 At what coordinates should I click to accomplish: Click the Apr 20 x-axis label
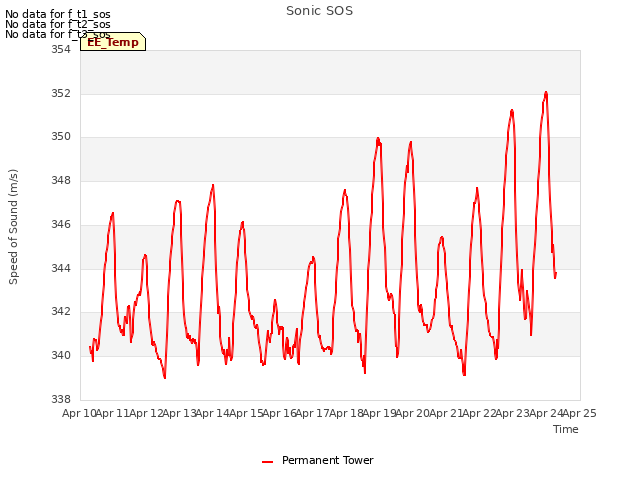pyautogui.click(x=413, y=413)
